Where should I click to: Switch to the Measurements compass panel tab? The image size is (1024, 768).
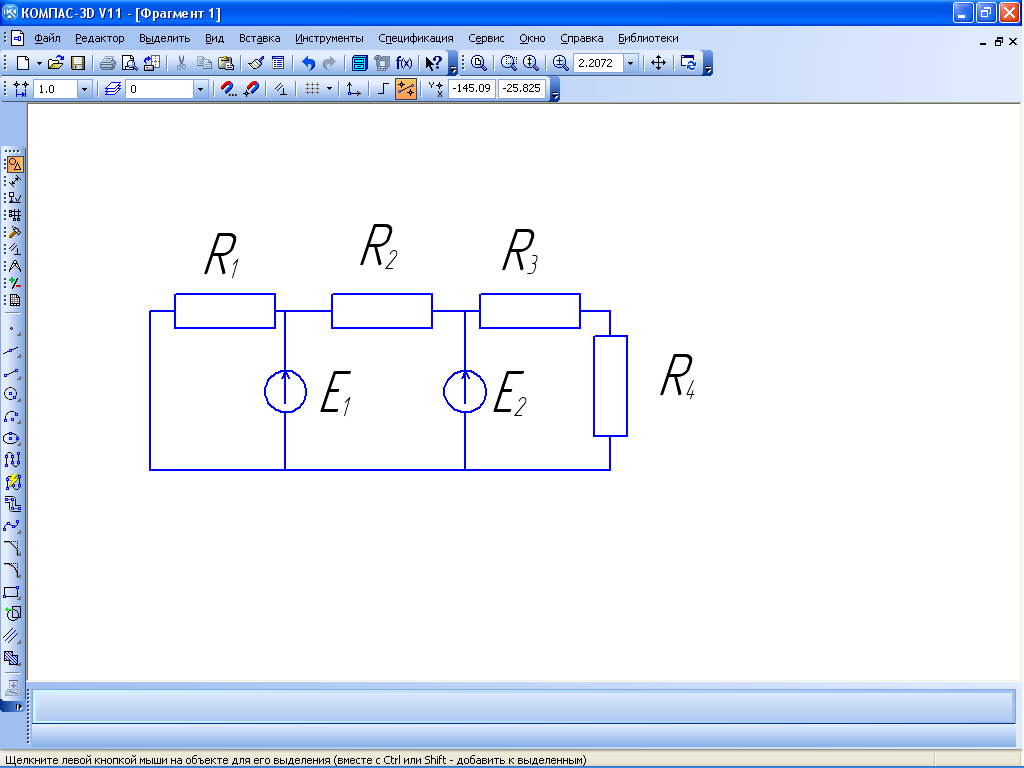tap(14, 266)
